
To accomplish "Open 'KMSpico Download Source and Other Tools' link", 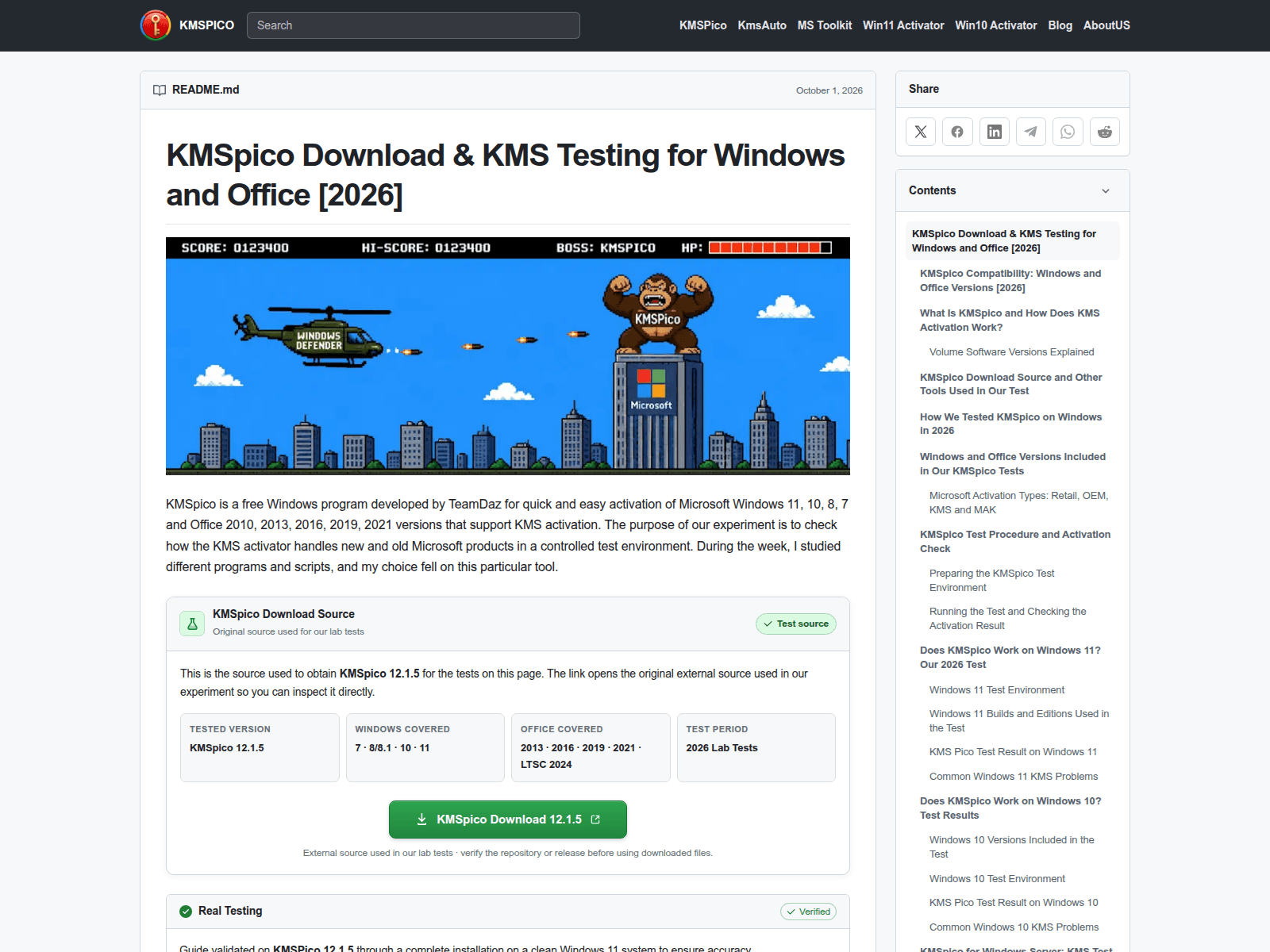I will [x=1010, y=384].
